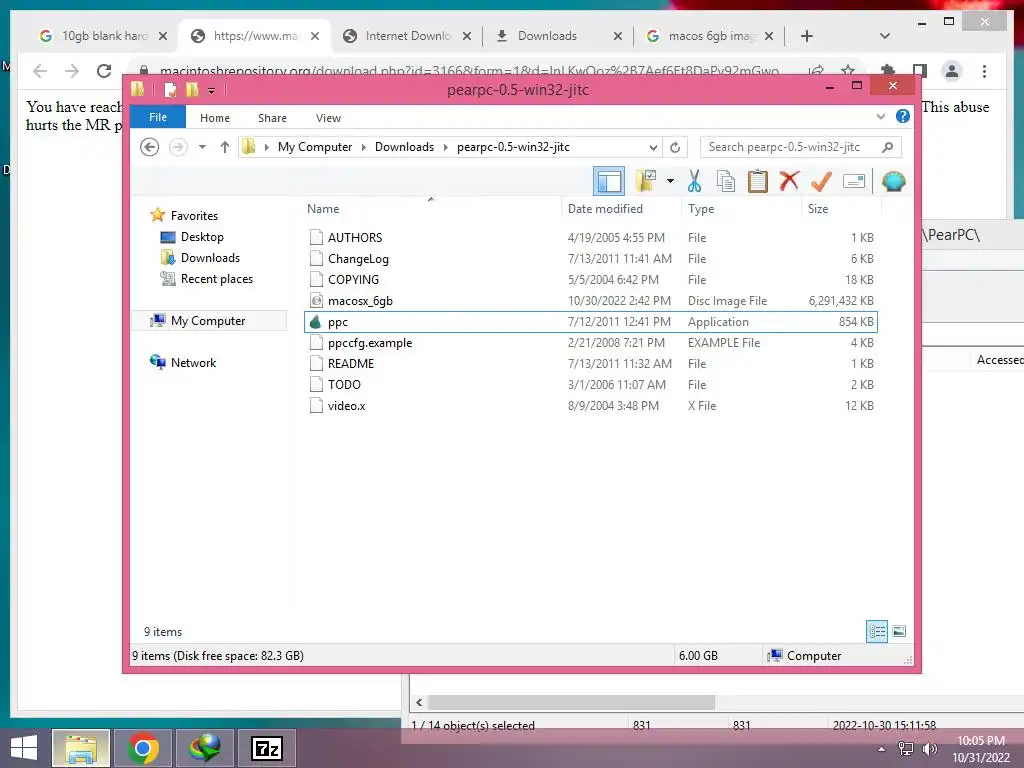1024x768 pixels.
Task: Expand the folder options dropdown arrow
Action: point(670,181)
